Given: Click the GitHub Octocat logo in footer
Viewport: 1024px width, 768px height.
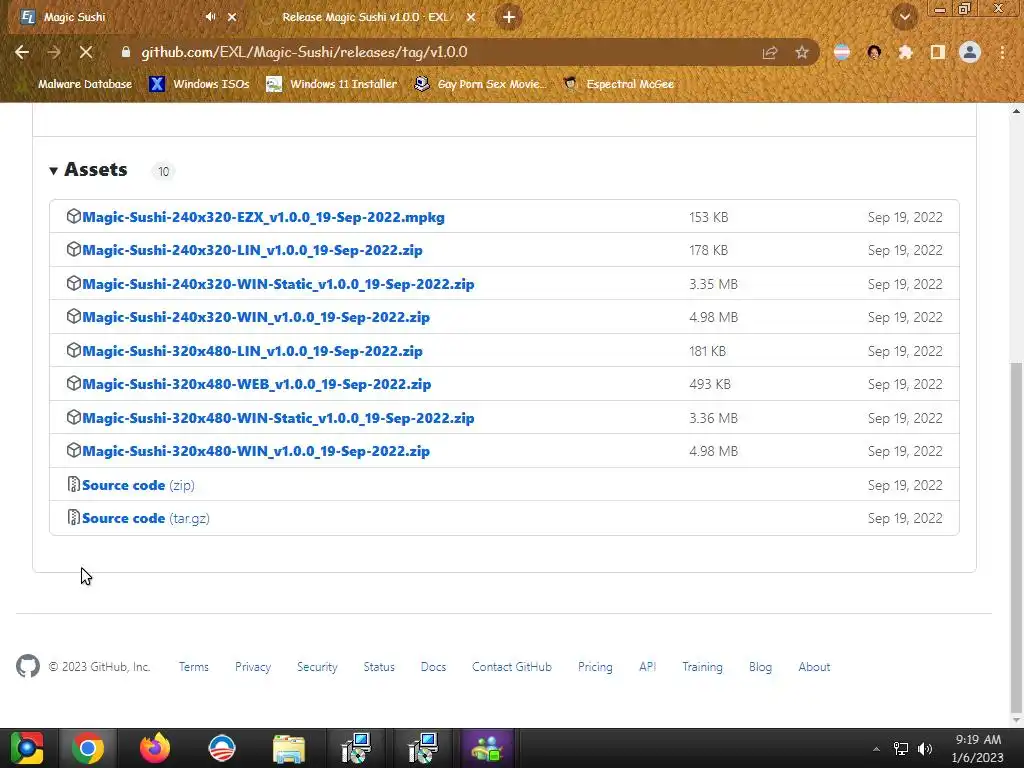Looking at the screenshot, I should (x=28, y=666).
